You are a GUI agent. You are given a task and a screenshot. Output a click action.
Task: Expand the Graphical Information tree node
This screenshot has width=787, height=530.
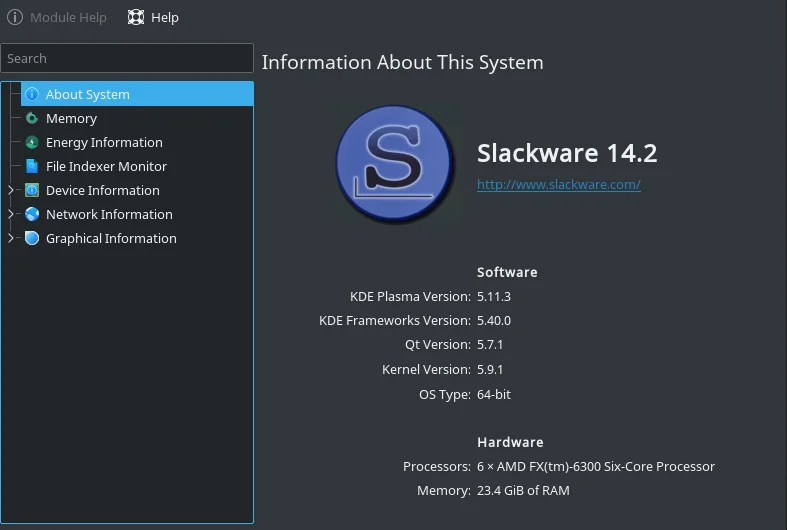coord(11,238)
